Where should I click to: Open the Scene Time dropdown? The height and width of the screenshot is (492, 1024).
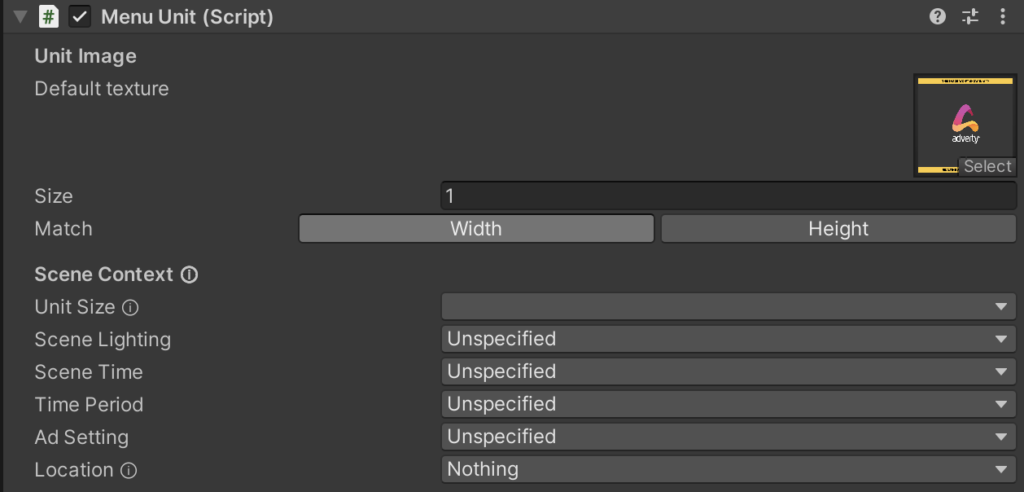point(728,372)
